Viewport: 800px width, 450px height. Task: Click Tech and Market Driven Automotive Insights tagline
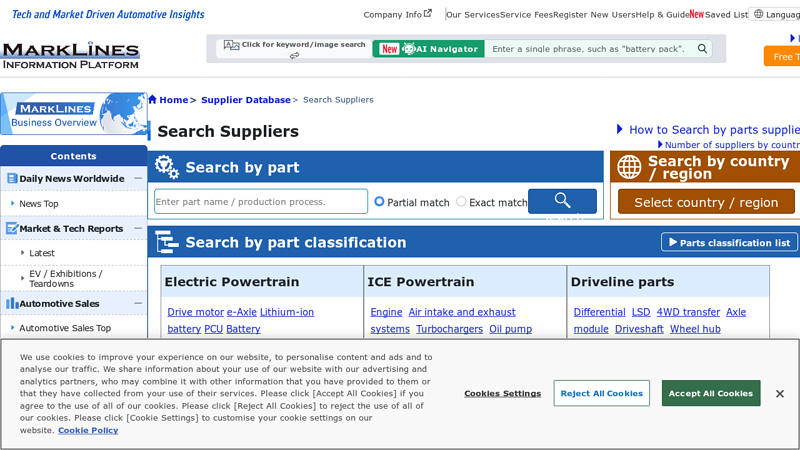[108, 14]
